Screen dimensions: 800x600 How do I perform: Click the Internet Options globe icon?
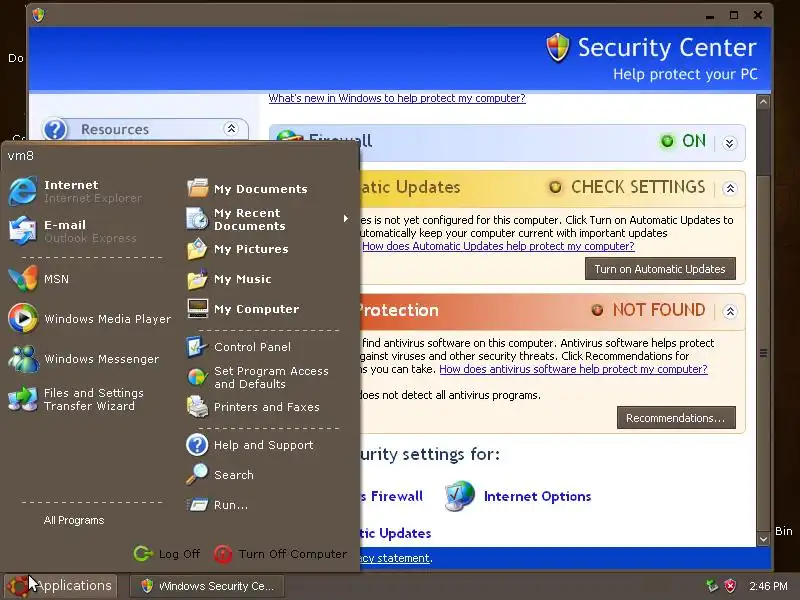(459, 496)
